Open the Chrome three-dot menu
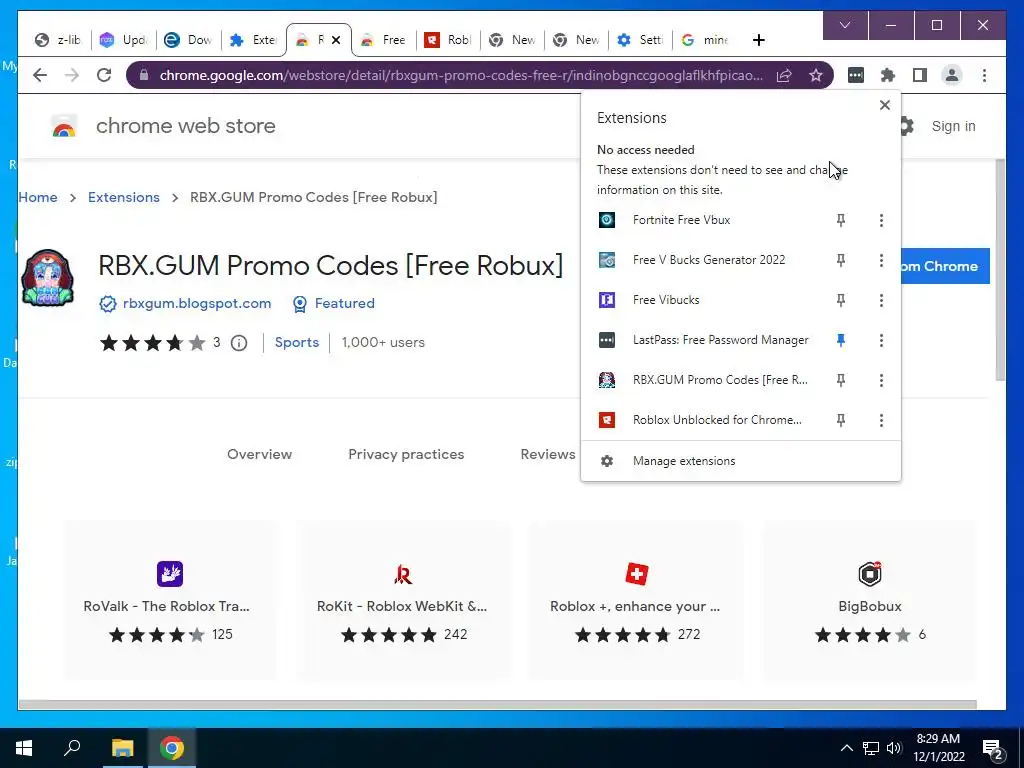1024x768 pixels. coord(984,75)
